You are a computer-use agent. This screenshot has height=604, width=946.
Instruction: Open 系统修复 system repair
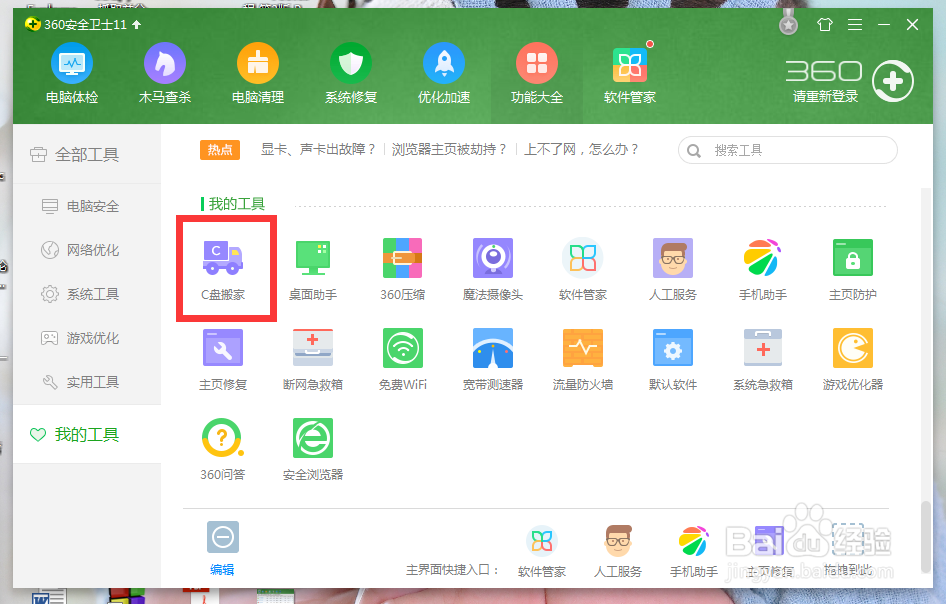(x=351, y=72)
